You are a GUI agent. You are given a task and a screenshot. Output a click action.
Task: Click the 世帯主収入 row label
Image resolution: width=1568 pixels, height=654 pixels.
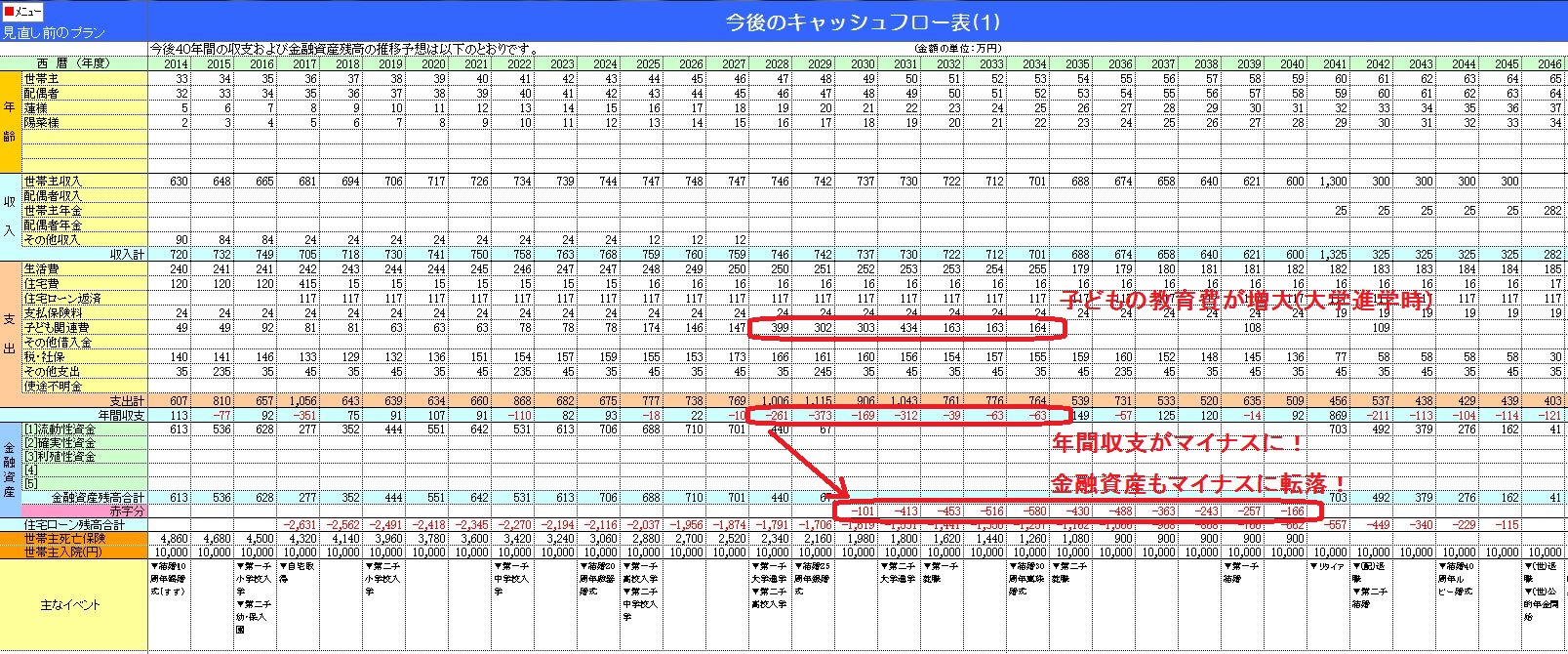(x=54, y=182)
